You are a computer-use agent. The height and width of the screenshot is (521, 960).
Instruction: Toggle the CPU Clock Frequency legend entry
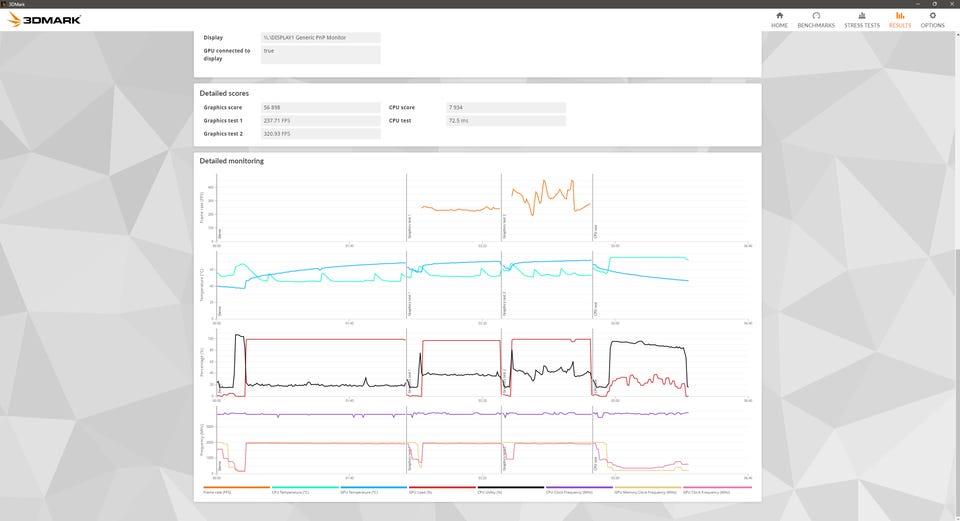(x=579, y=490)
